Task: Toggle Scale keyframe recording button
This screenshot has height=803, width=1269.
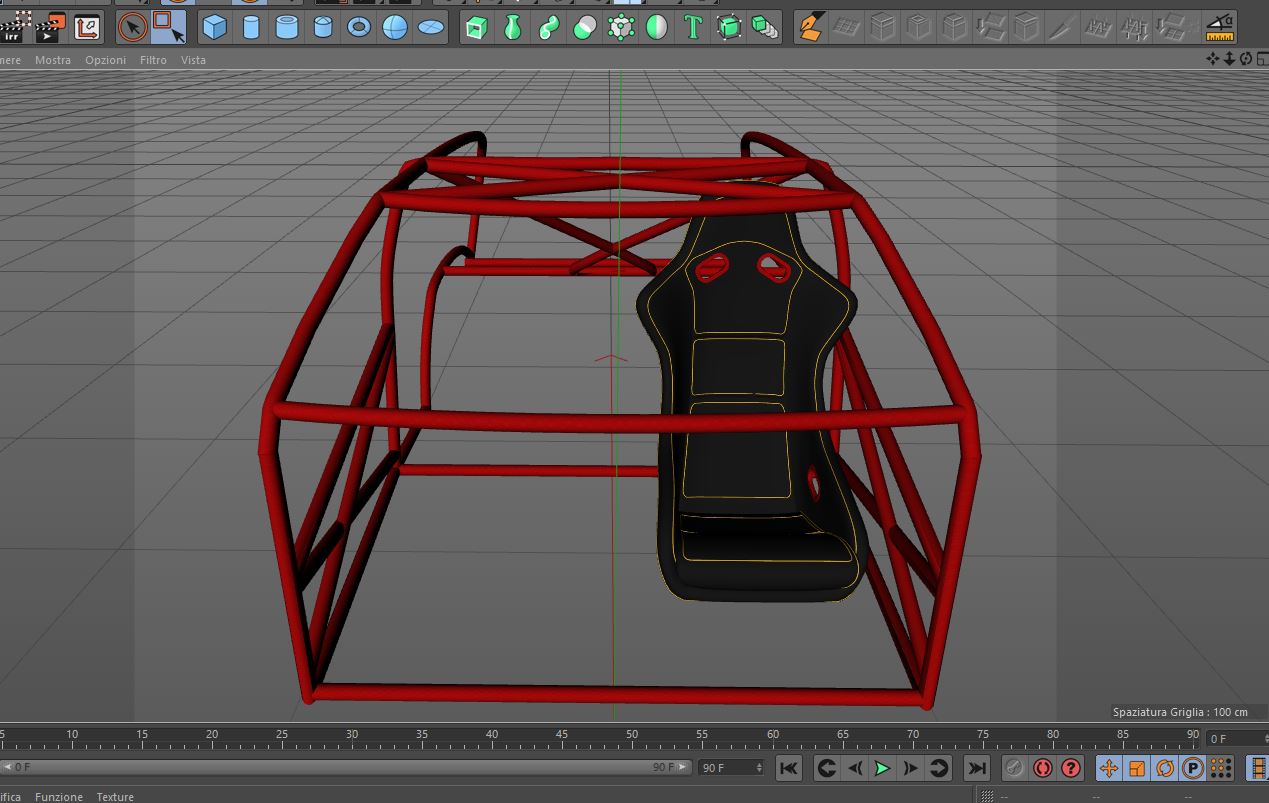Action: pos(1137,768)
